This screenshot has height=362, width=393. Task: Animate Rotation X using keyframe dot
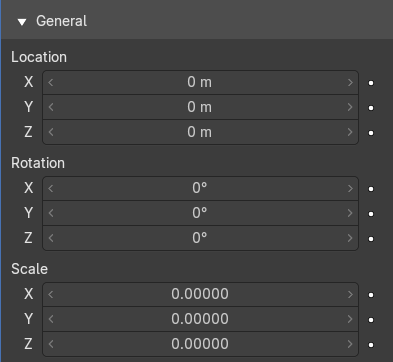(x=371, y=189)
